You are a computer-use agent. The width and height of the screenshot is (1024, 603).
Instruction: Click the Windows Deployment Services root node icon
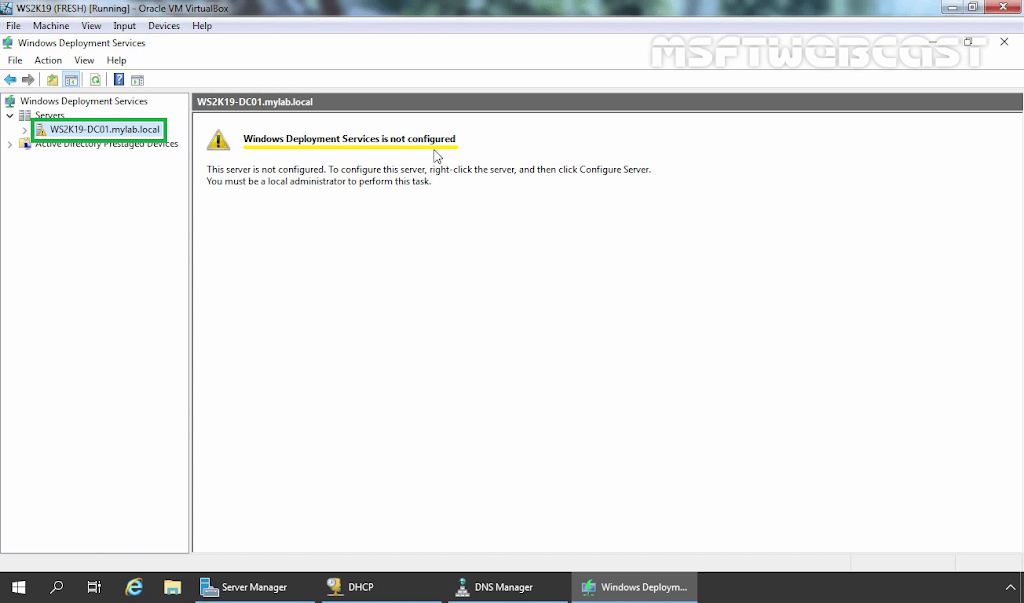[10, 101]
